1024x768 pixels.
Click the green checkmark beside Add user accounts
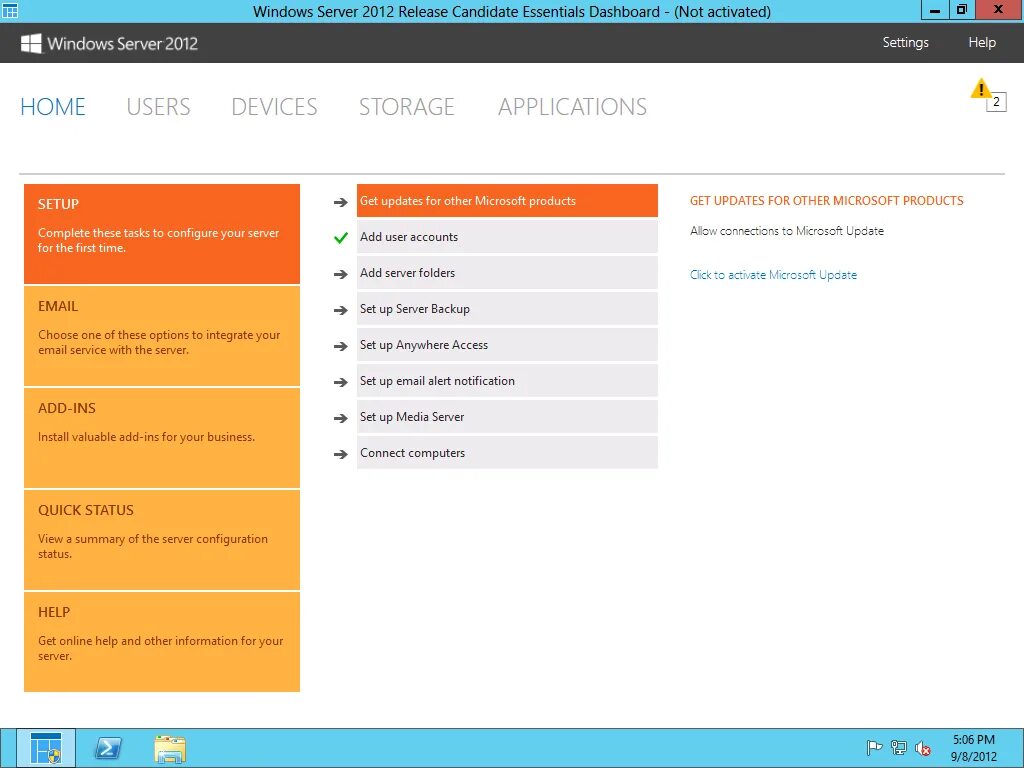coord(340,238)
